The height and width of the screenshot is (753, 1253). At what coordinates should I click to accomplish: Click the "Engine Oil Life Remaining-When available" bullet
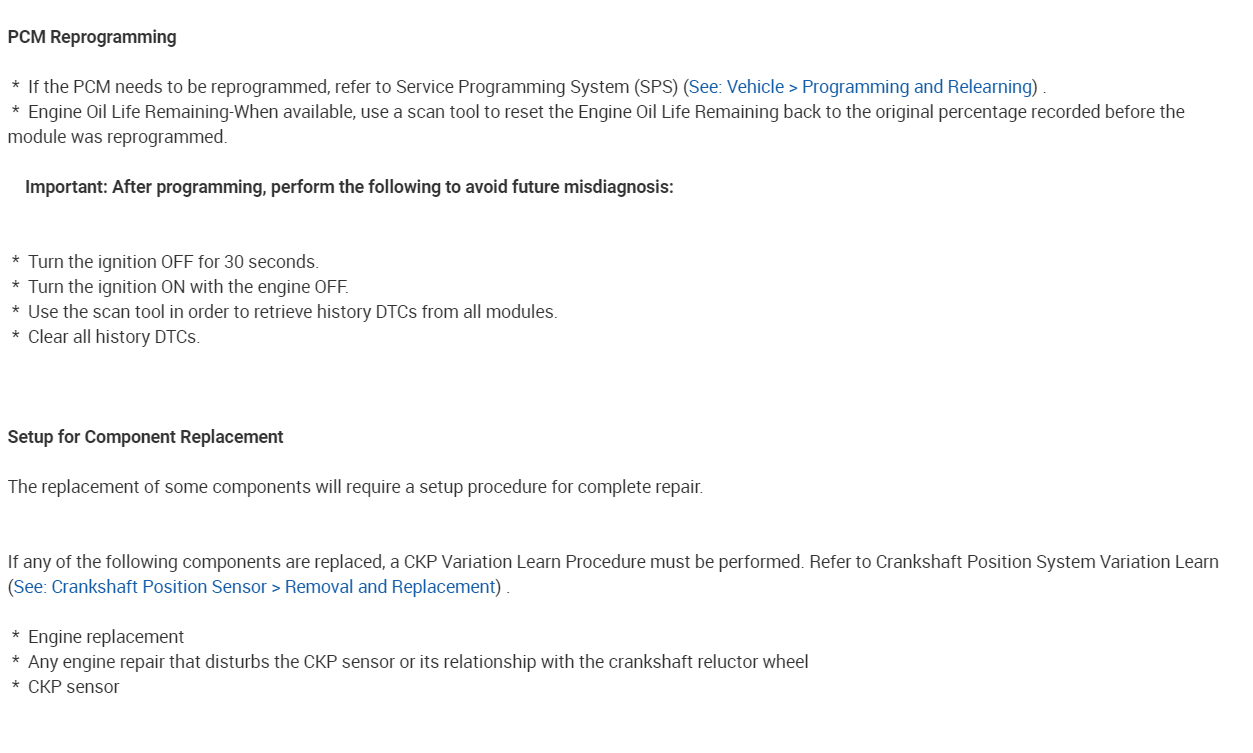(x=190, y=112)
